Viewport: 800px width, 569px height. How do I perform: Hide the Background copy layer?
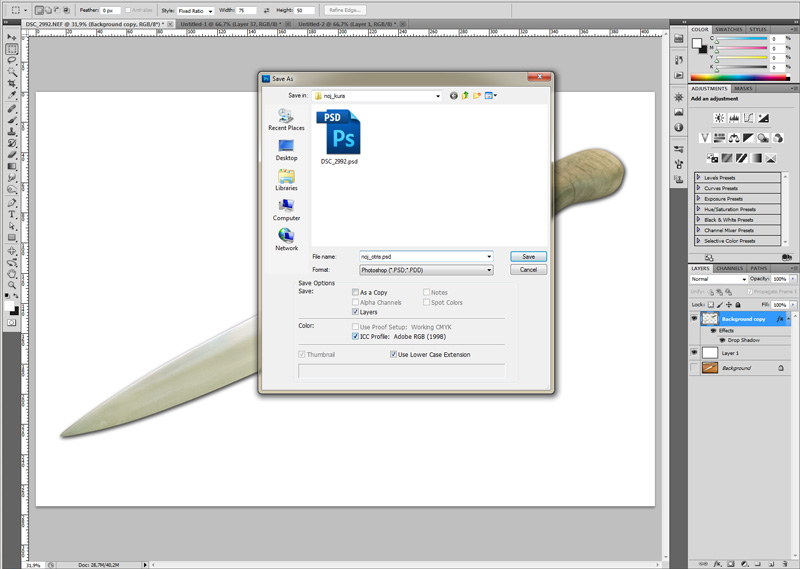click(x=694, y=318)
